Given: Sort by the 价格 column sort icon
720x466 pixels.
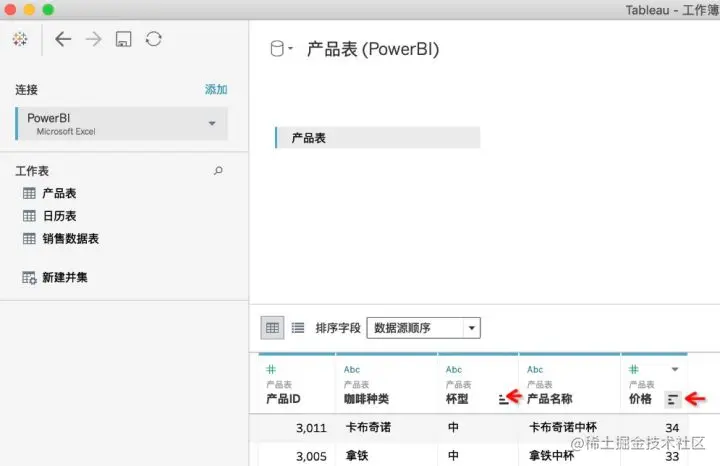Looking at the screenshot, I should [673, 400].
